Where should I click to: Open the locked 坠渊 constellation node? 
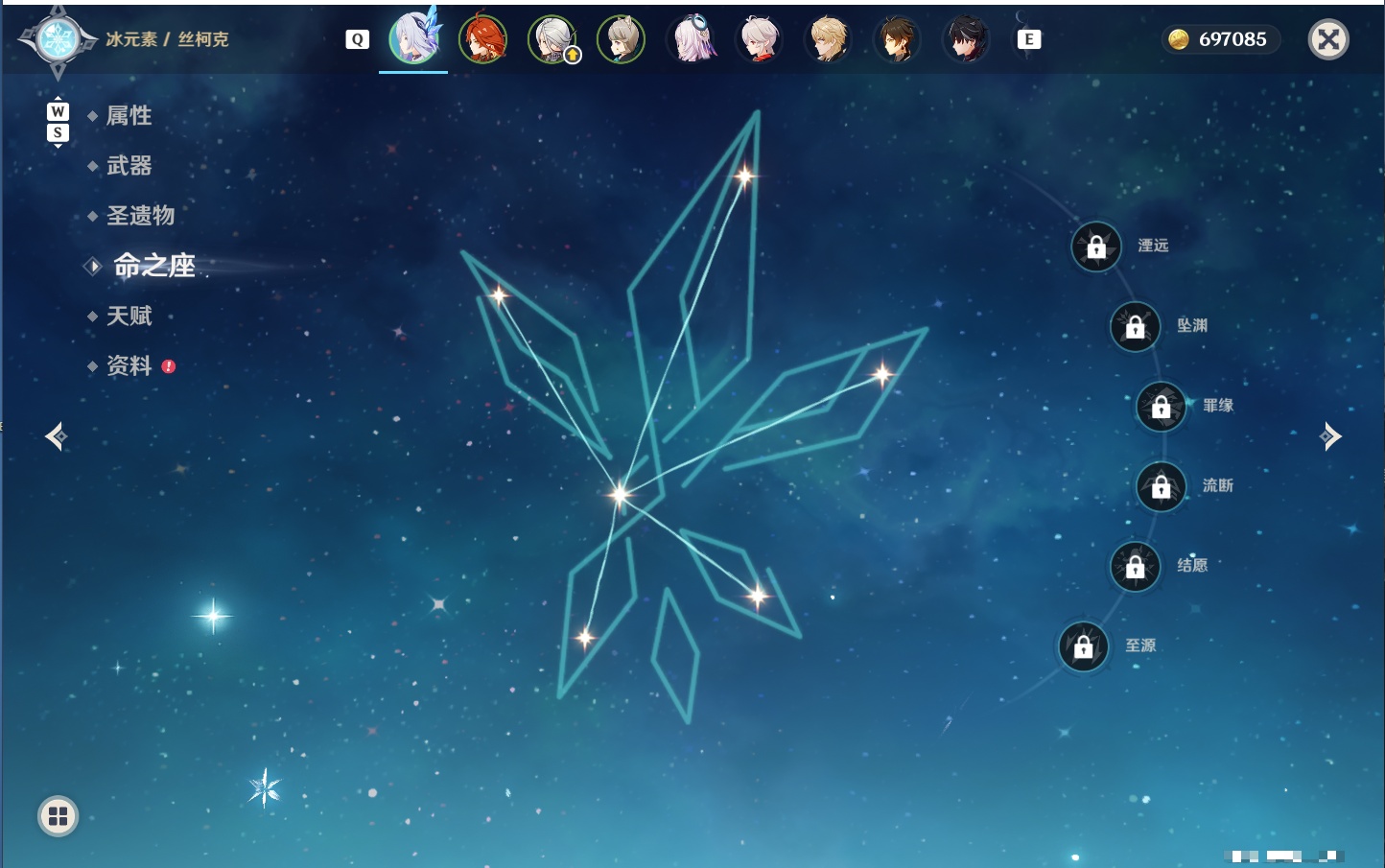[x=1136, y=326]
